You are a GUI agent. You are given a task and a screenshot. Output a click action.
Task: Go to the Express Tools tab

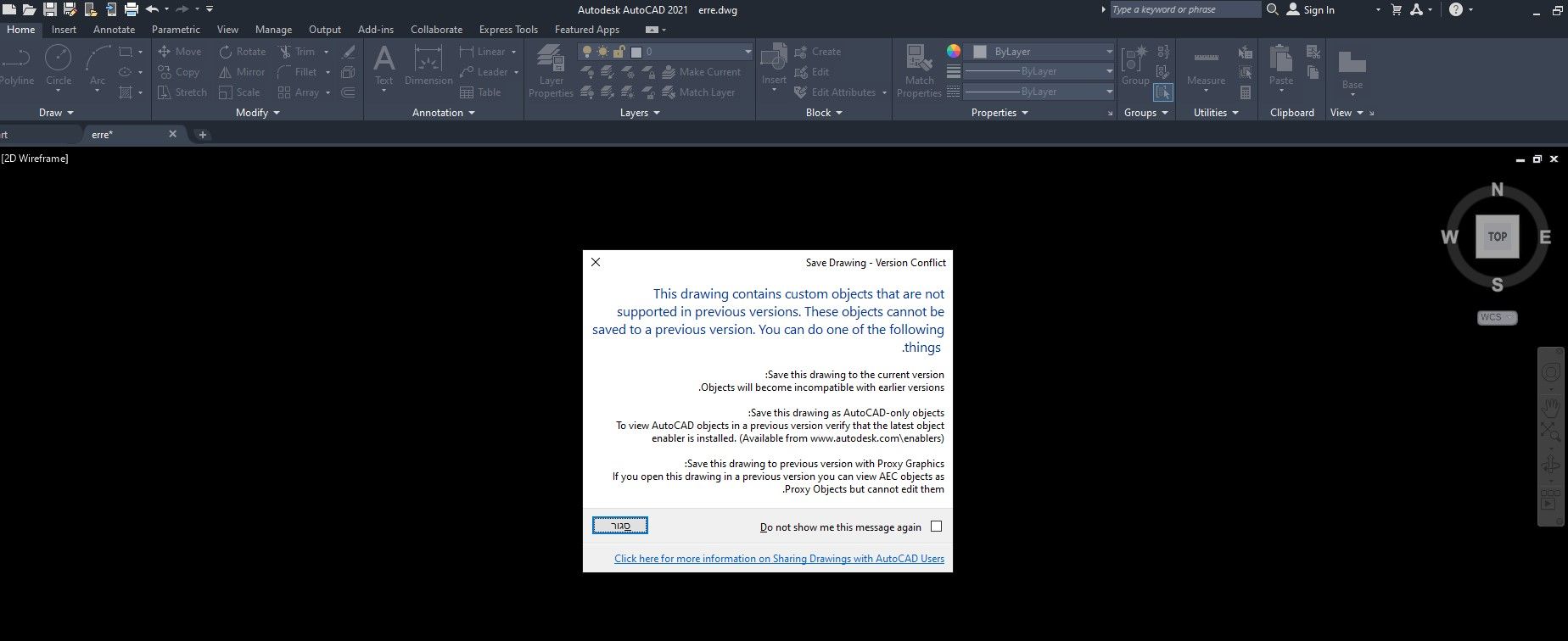pyautogui.click(x=508, y=30)
